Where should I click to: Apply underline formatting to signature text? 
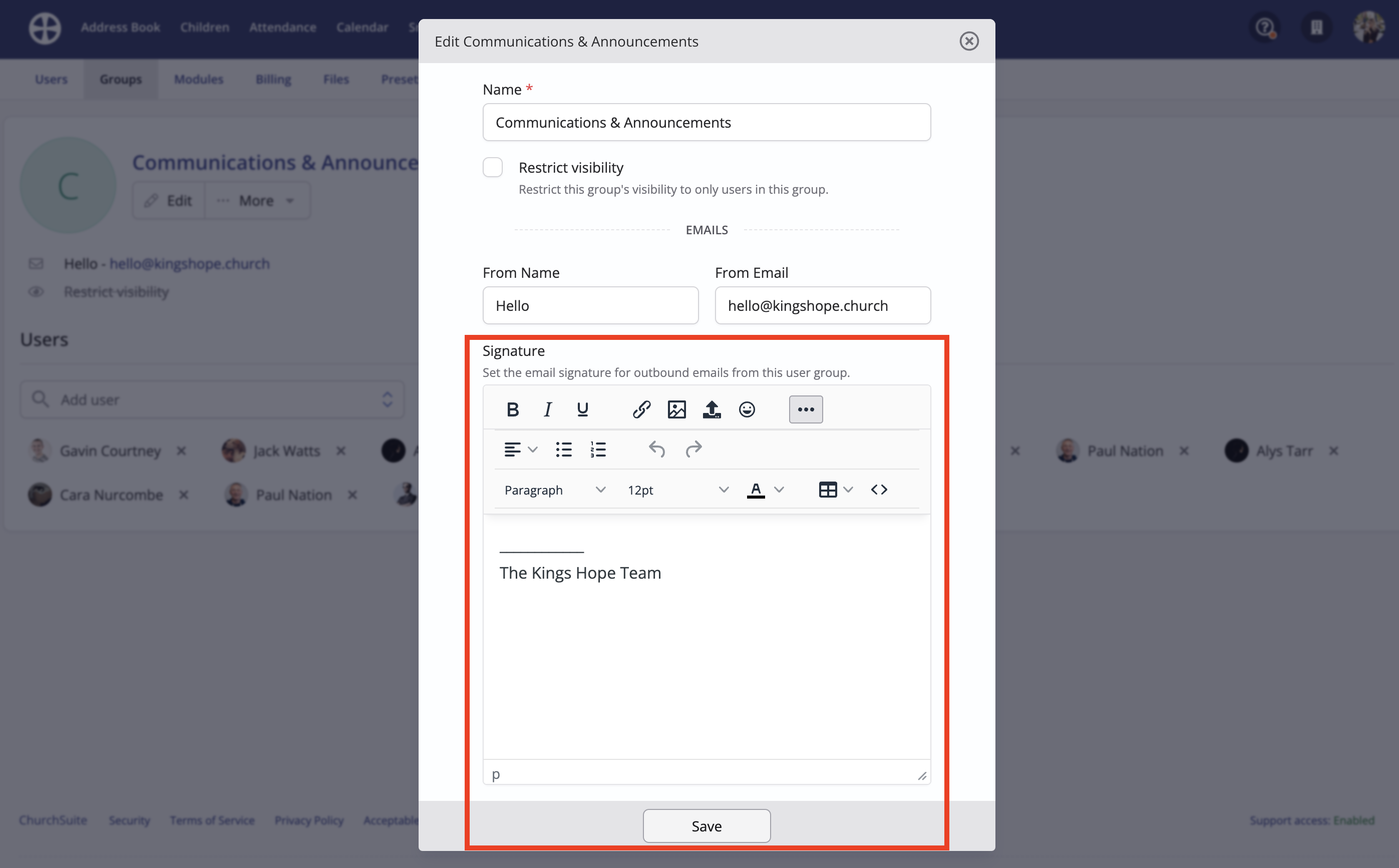click(582, 409)
